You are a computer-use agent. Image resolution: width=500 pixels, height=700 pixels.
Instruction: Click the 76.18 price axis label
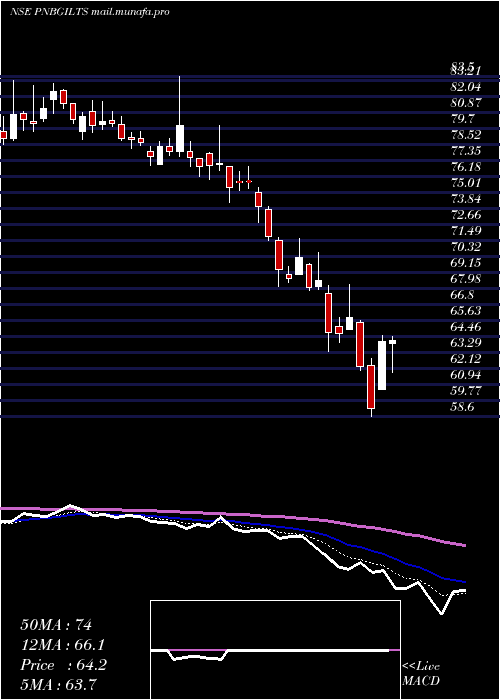pyautogui.click(x=465, y=167)
